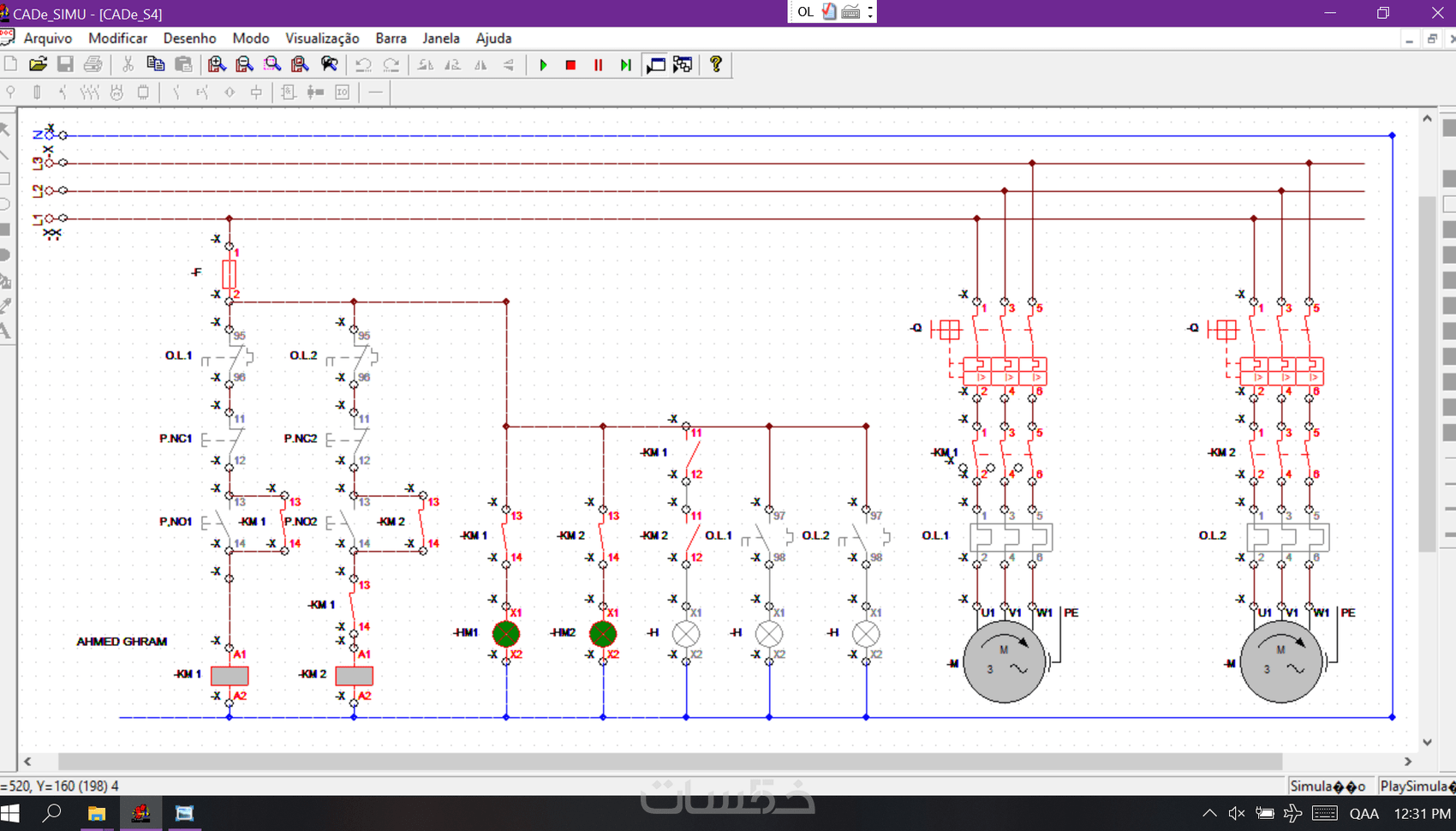1456x831 pixels.
Task: Open the ladder contact component category
Action: point(315,92)
